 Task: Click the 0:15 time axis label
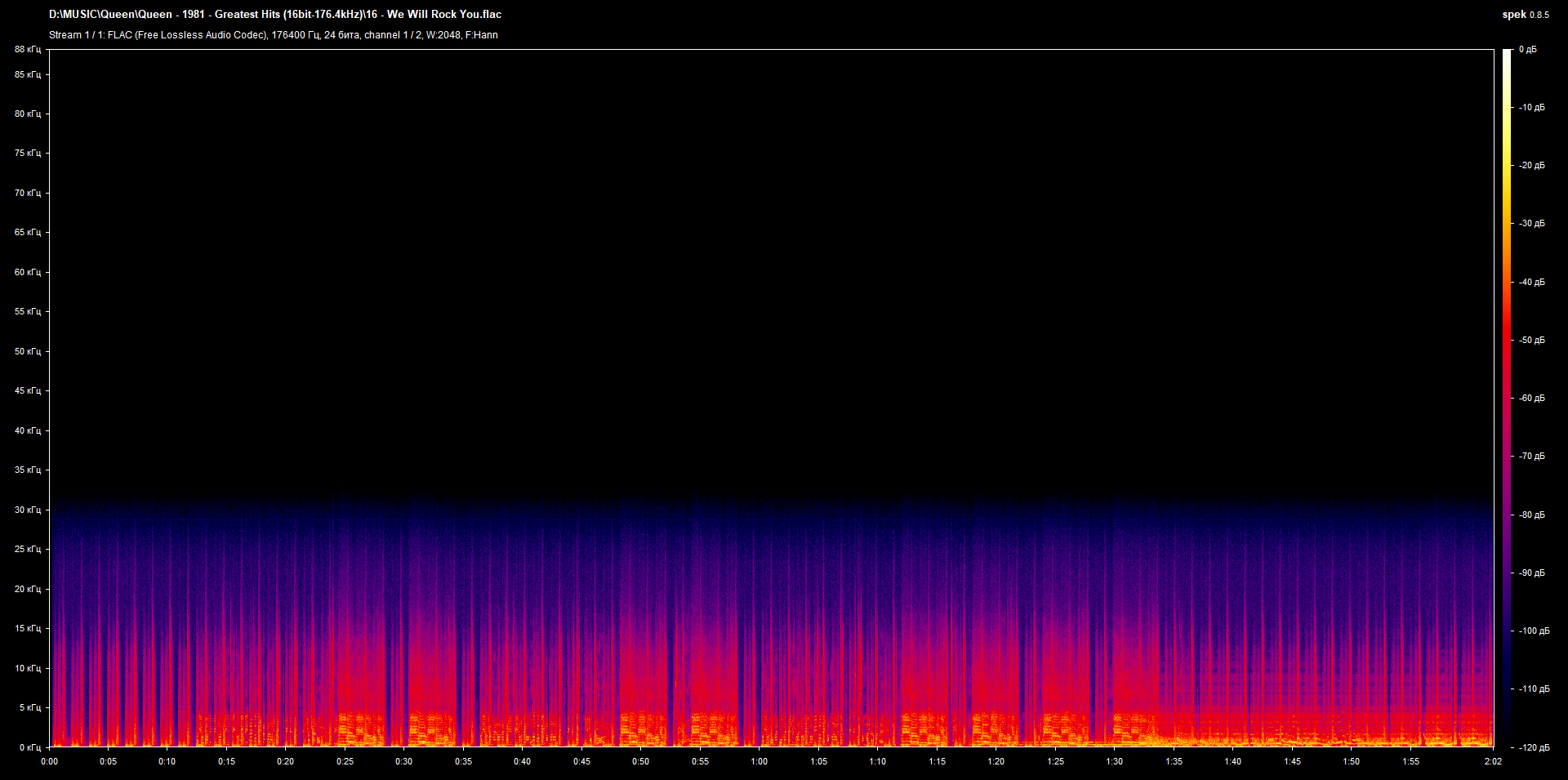pyautogui.click(x=227, y=761)
